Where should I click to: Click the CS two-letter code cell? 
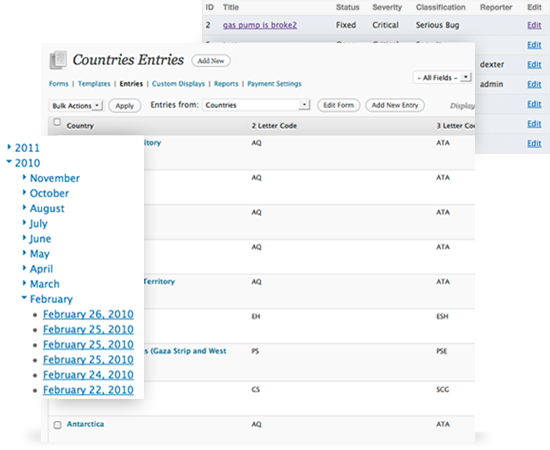pyautogui.click(x=256, y=389)
